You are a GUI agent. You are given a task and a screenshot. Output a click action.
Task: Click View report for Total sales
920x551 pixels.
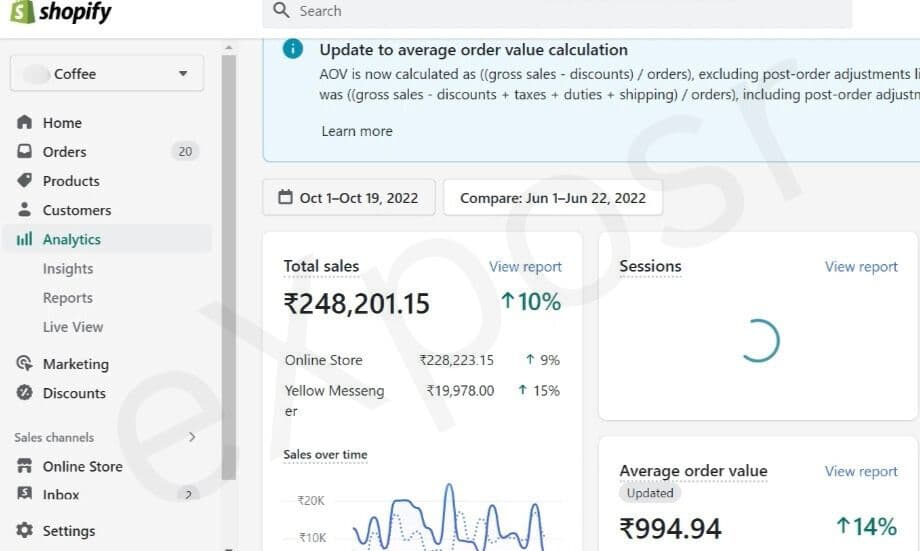(526, 267)
